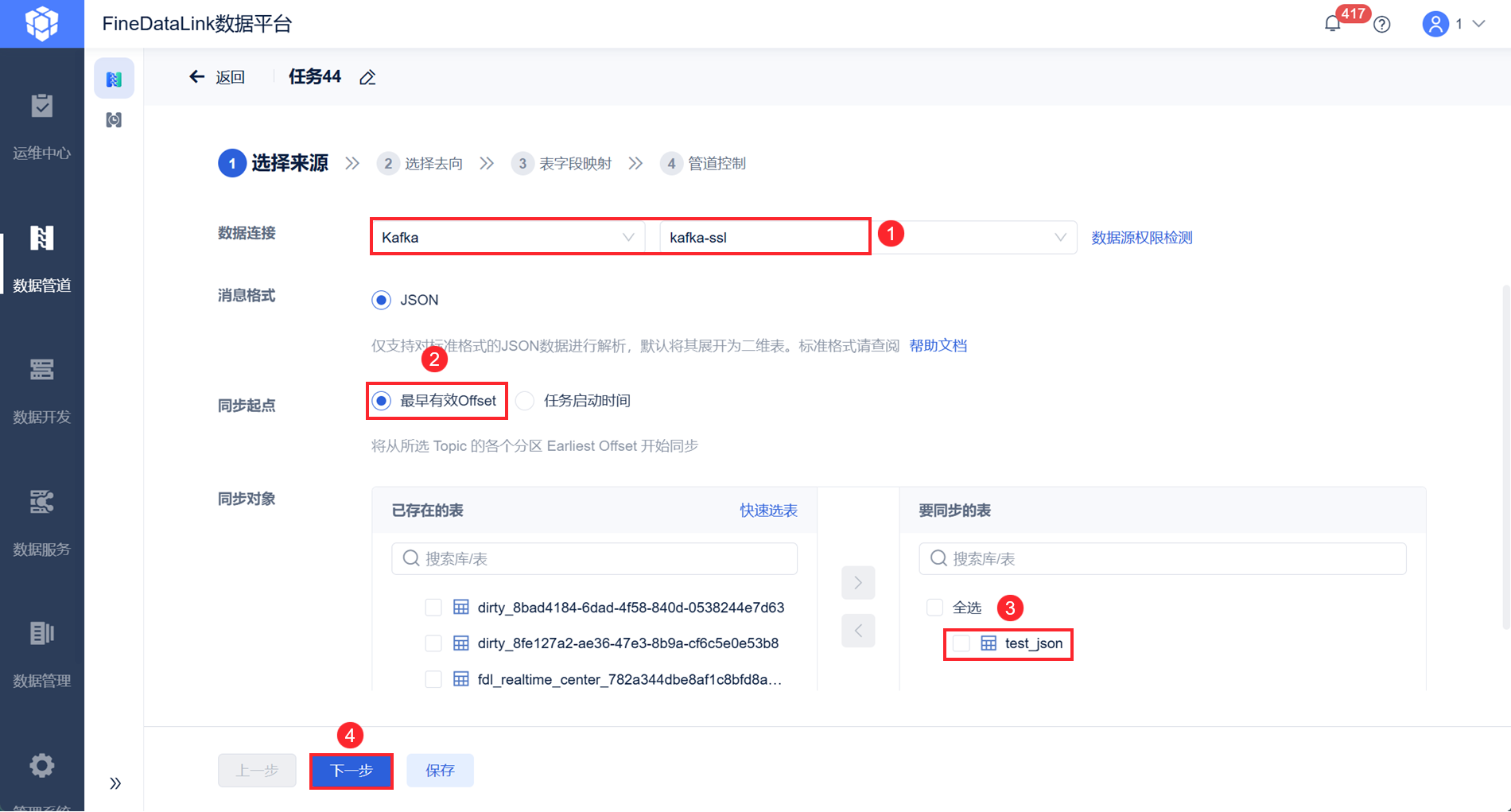Viewport: 1511px width, 812px height.
Task: Toggle the 全选 checkbox
Action: (x=935, y=608)
